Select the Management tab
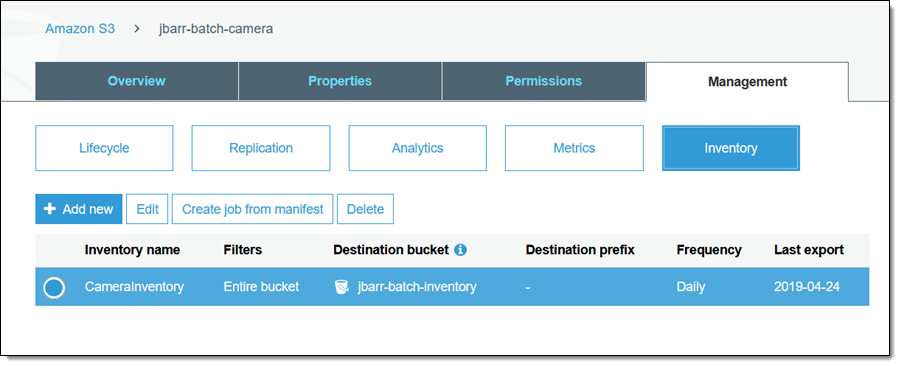Viewport: 900px width, 366px height. point(747,81)
